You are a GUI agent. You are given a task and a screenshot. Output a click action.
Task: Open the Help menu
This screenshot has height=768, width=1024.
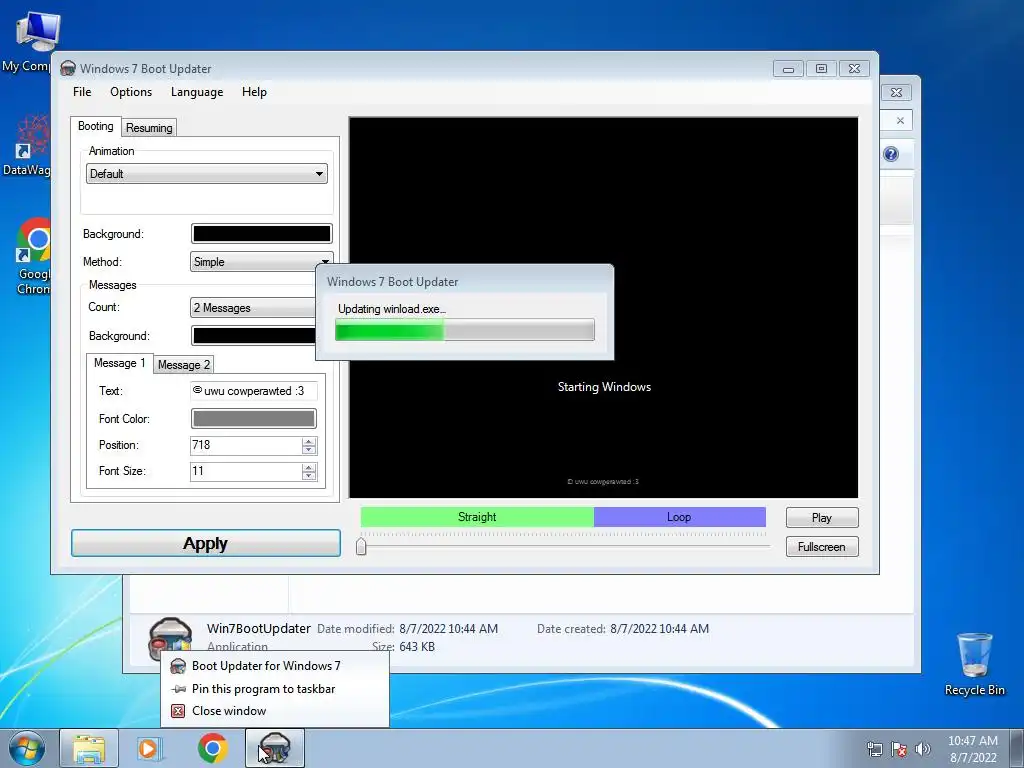(254, 92)
